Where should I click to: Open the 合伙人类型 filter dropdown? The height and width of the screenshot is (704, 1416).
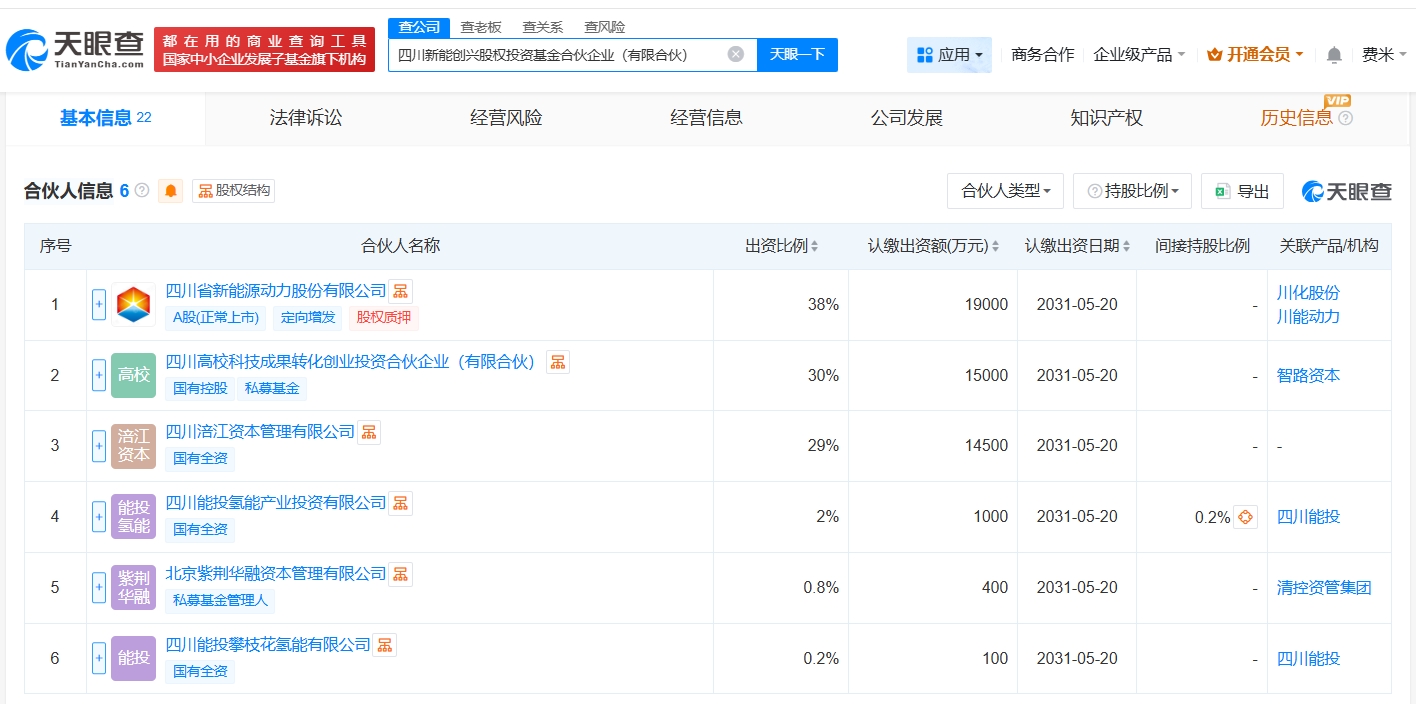coord(1005,191)
